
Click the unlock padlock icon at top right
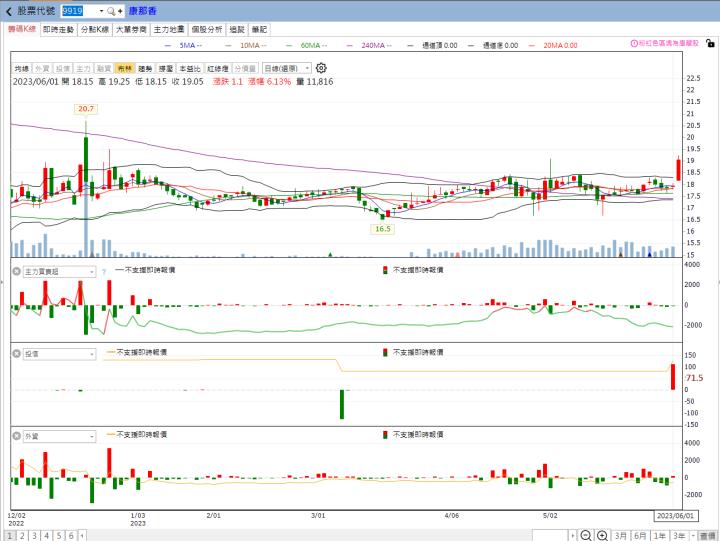click(x=710, y=44)
